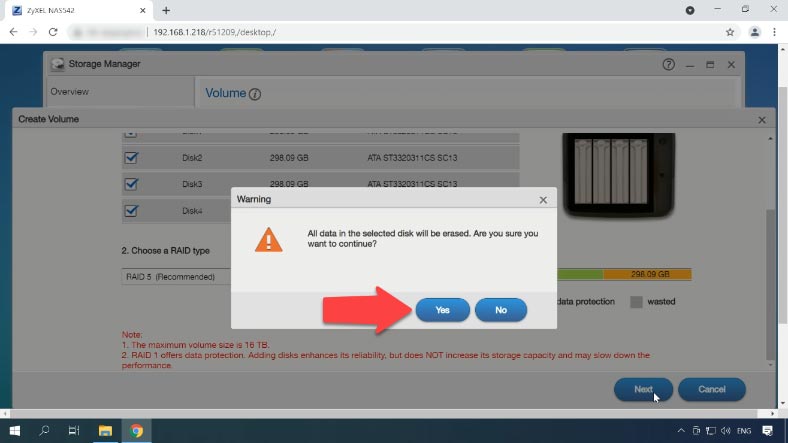
Task: Click the Disk3 label text
Action: click(x=192, y=184)
